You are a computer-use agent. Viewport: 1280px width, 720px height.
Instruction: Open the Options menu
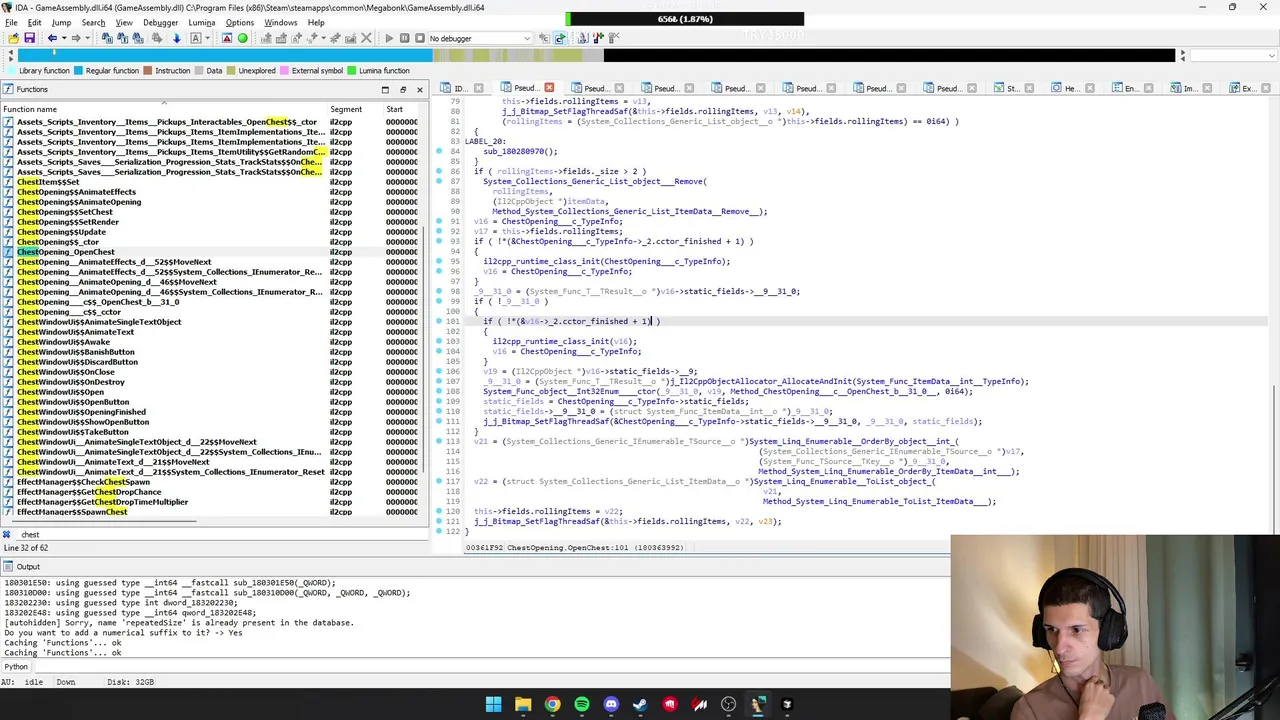click(240, 22)
